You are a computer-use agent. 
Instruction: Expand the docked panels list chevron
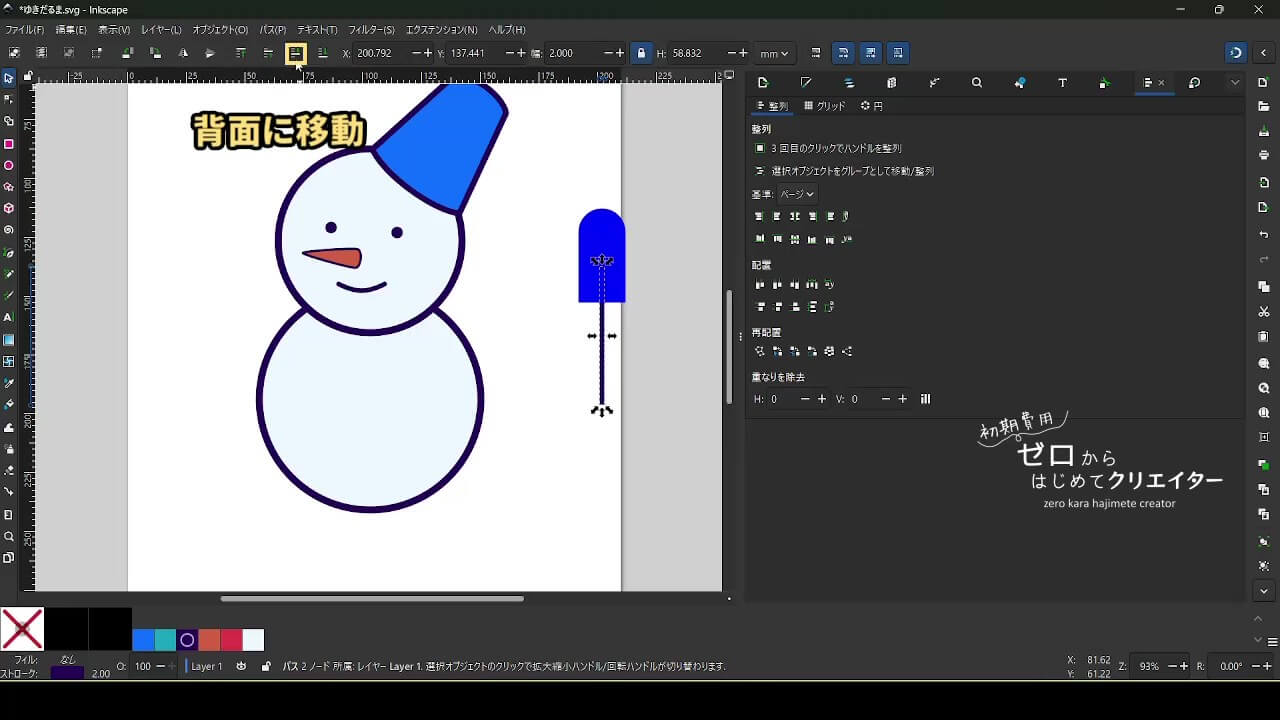[x=1235, y=83]
